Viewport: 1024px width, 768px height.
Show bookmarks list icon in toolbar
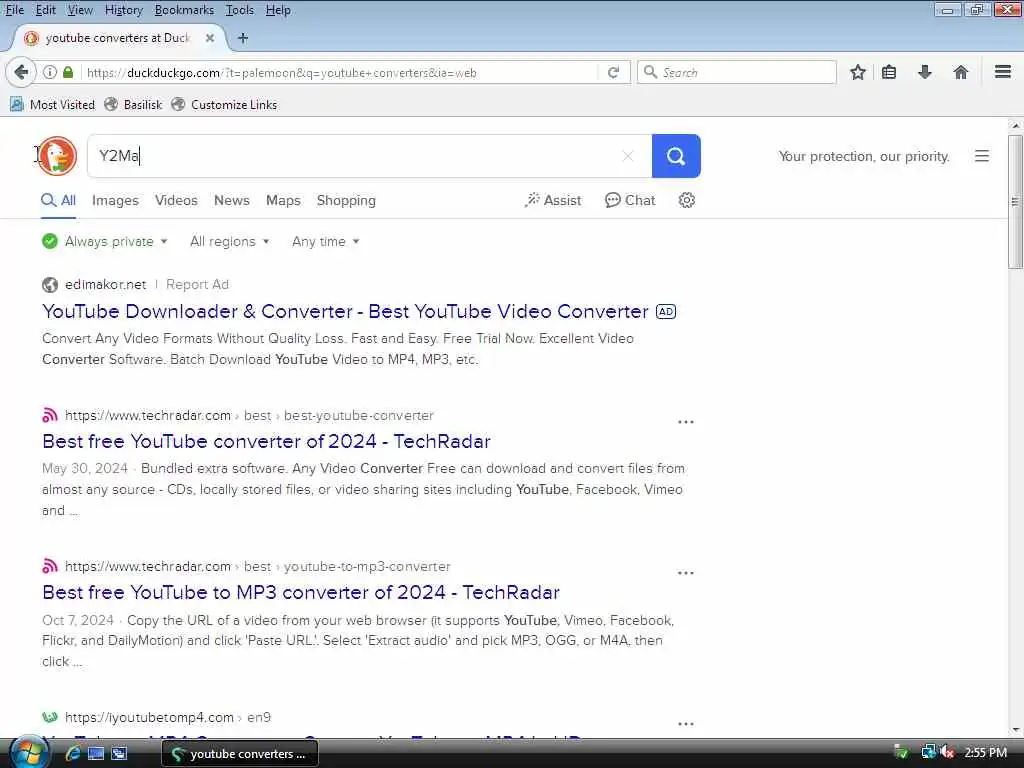coord(889,72)
